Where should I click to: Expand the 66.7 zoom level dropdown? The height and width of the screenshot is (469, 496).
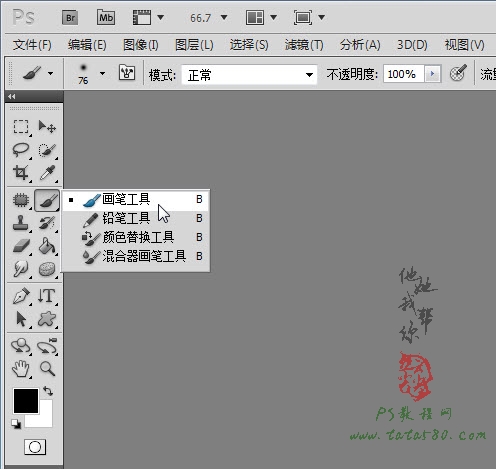[224, 17]
